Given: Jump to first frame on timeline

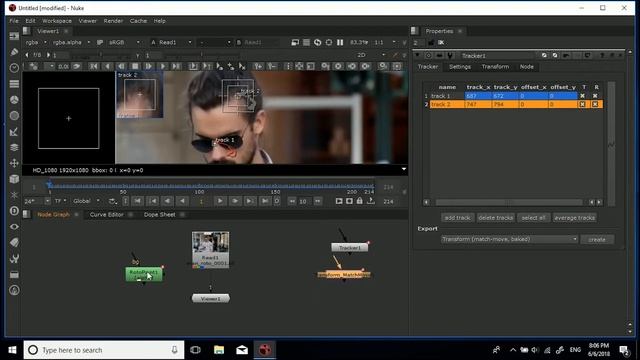Looking at the screenshot, I should [x=138, y=201].
